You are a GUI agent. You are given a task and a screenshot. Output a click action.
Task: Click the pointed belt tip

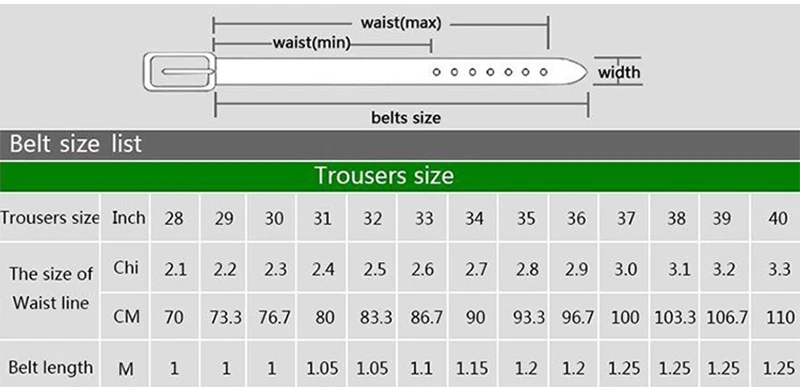576,71
